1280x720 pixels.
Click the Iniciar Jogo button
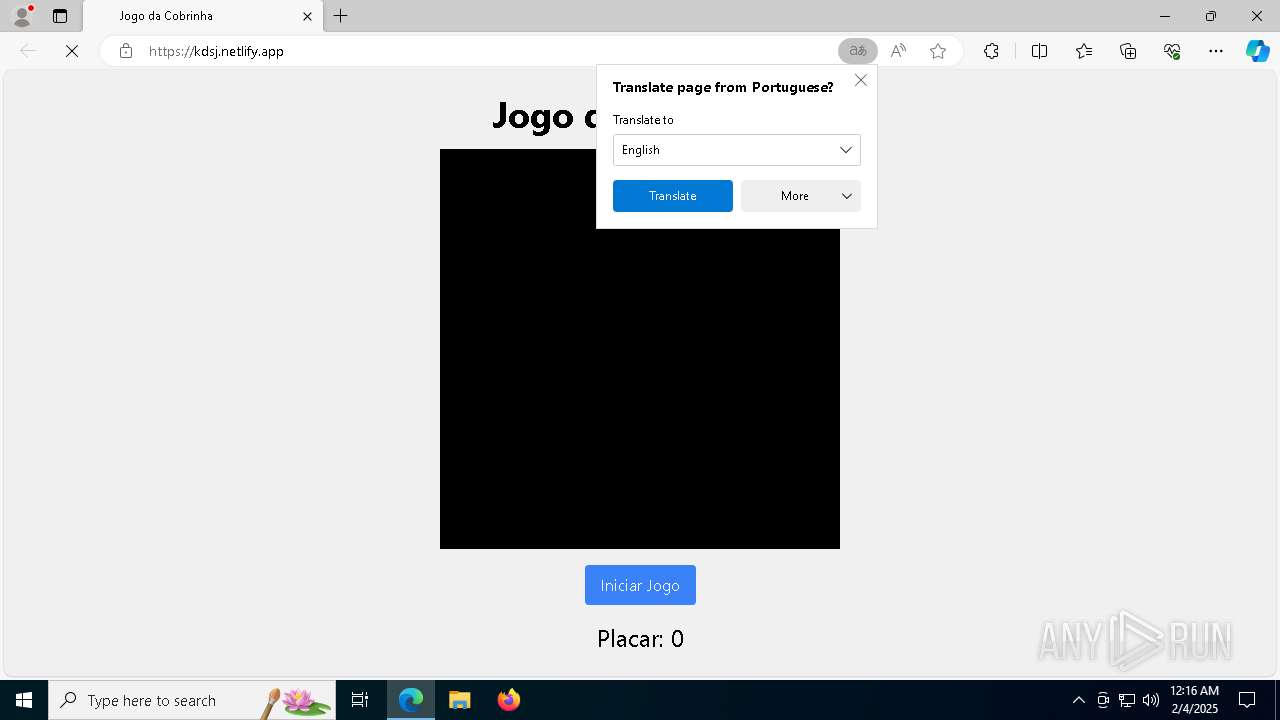pos(640,585)
